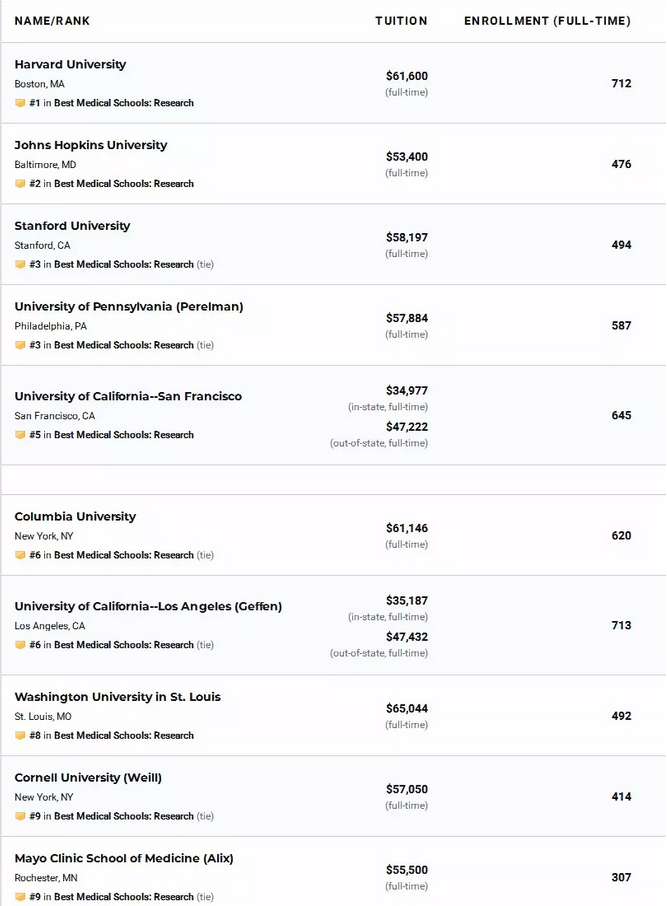This screenshot has height=906, width=667.
Task: Select Cornell's enrollment figure 414
Action: [621, 797]
